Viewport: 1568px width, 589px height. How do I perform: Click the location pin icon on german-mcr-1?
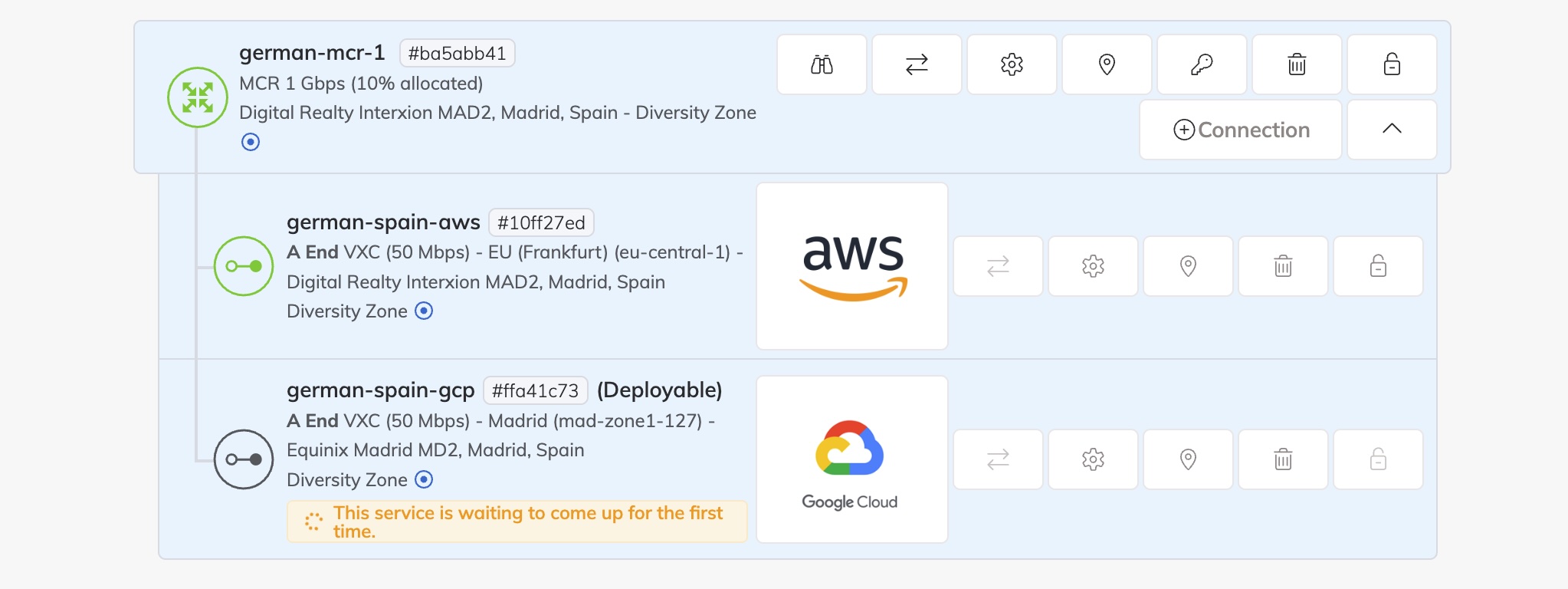coord(1106,64)
